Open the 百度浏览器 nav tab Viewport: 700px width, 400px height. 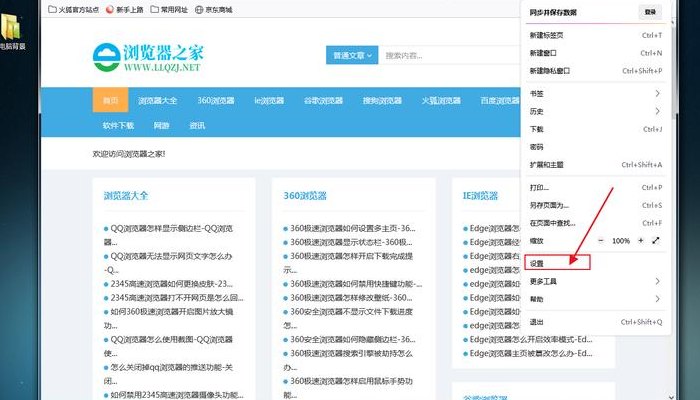(500, 100)
